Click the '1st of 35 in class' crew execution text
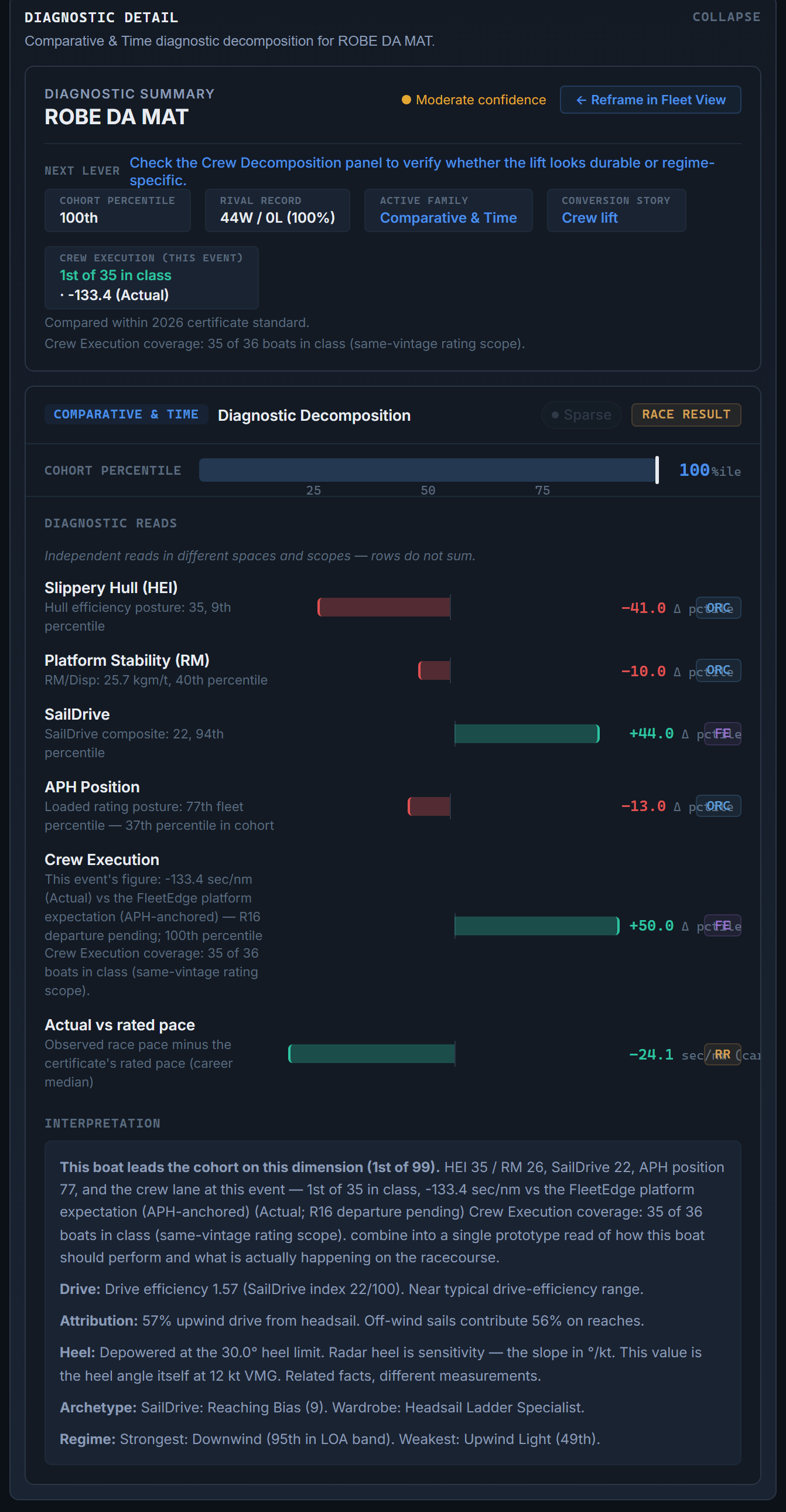Screen dimensions: 786x1512 coord(115,275)
